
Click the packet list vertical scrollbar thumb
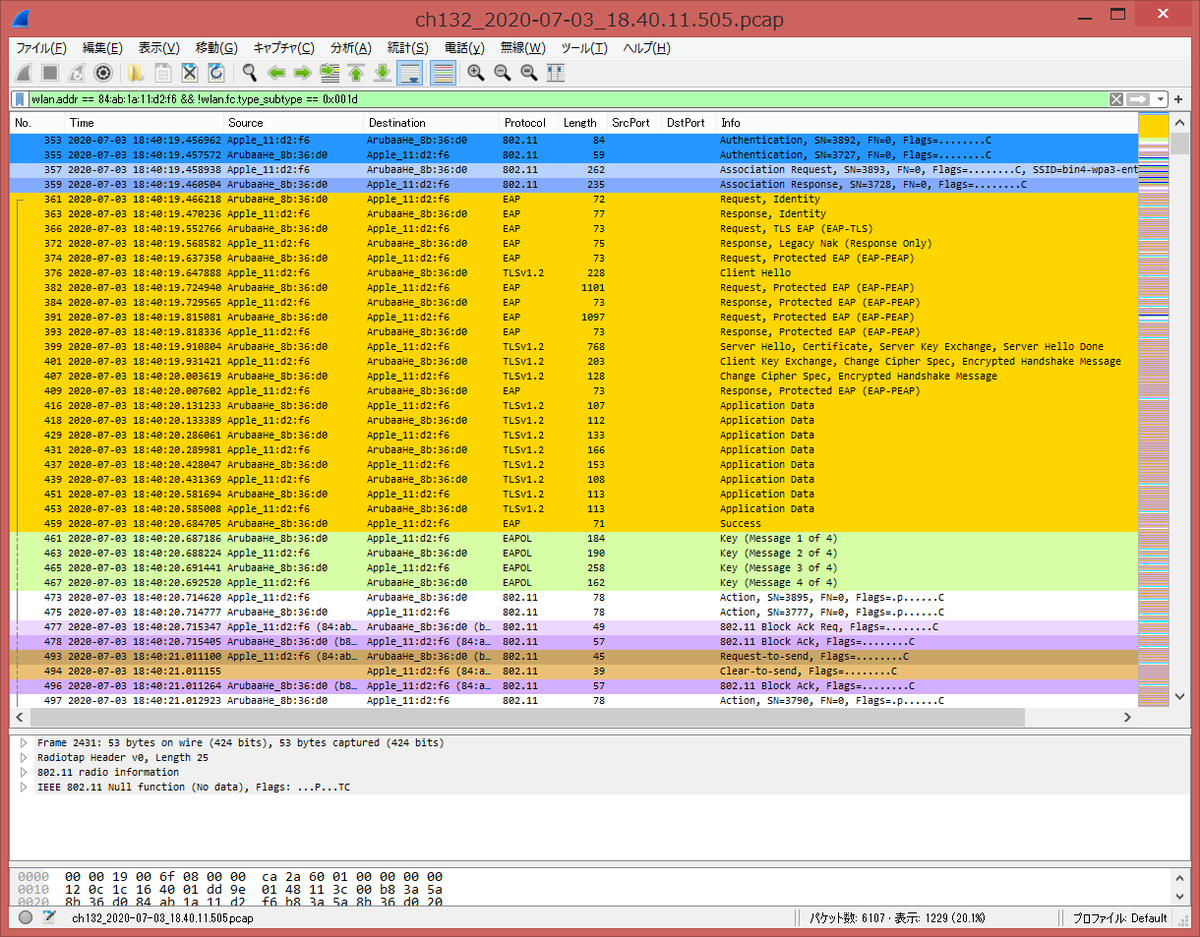click(x=1179, y=144)
